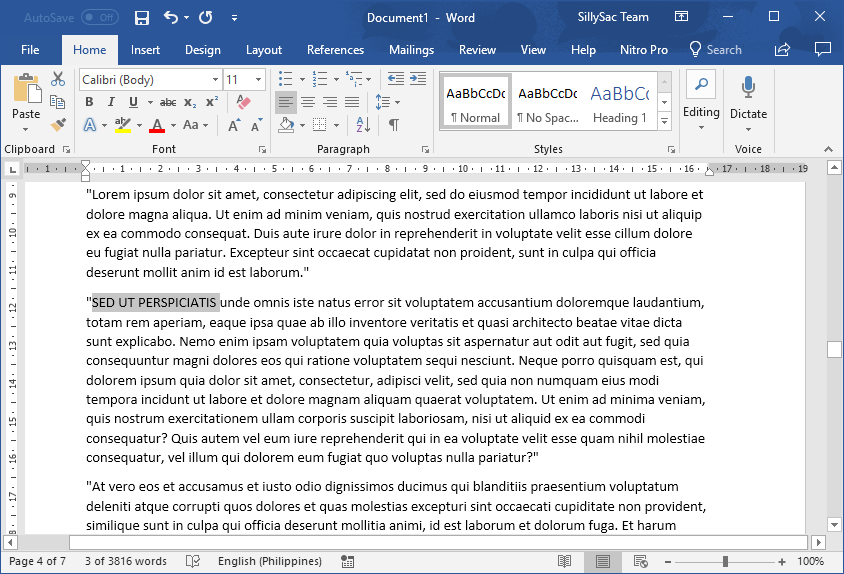The width and height of the screenshot is (844, 574).
Task: Toggle Bold formatting
Action: 89,102
